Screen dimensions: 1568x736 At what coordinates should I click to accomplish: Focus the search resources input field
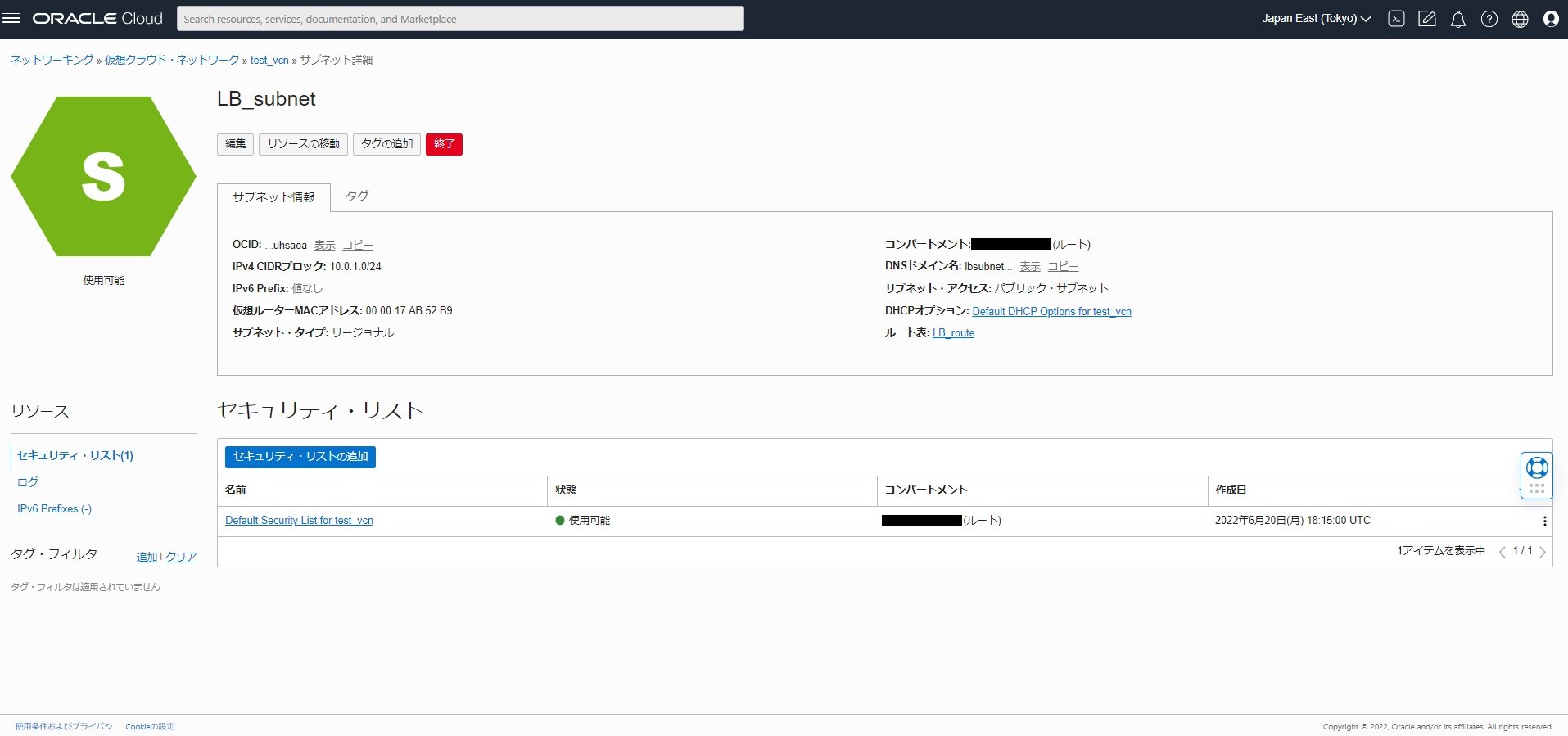(x=460, y=19)
